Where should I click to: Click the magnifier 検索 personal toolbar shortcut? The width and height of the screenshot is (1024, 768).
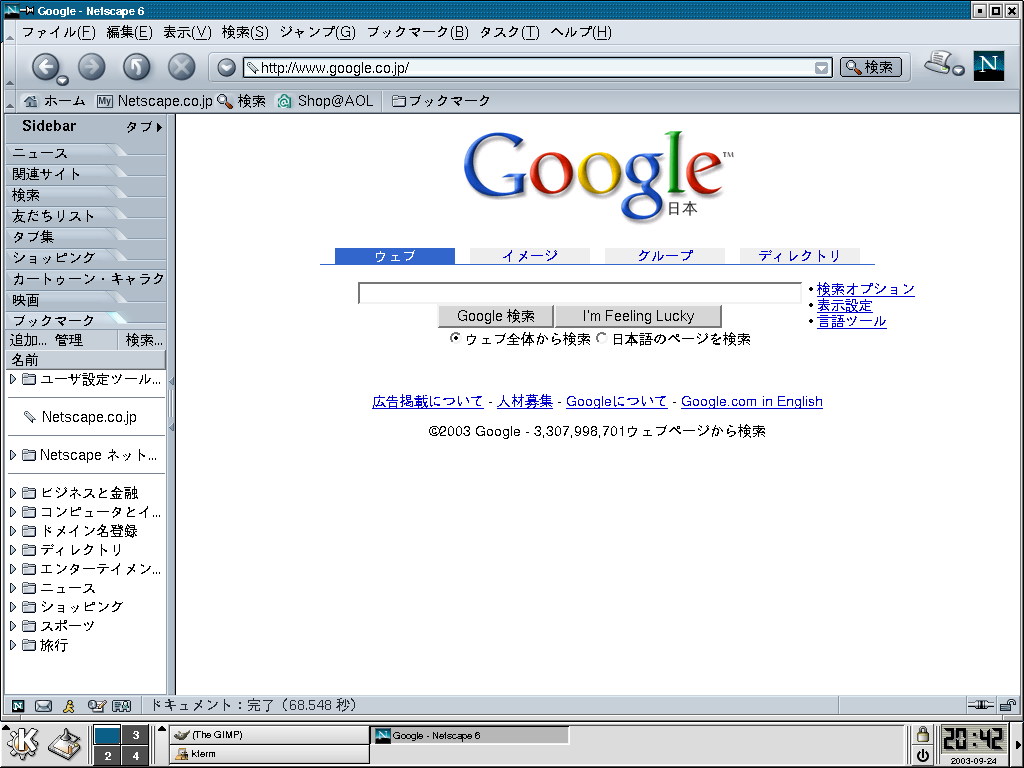coord(241,101)
